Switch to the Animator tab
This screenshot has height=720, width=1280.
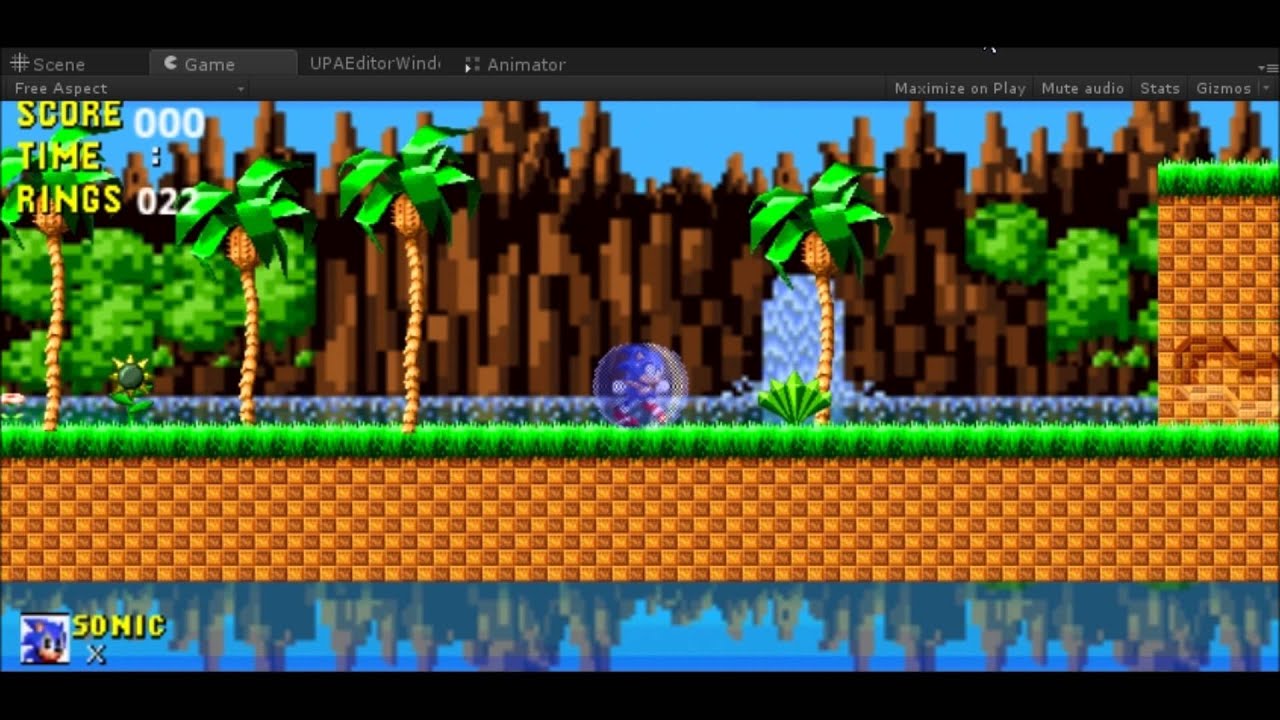tap(514, 64)
